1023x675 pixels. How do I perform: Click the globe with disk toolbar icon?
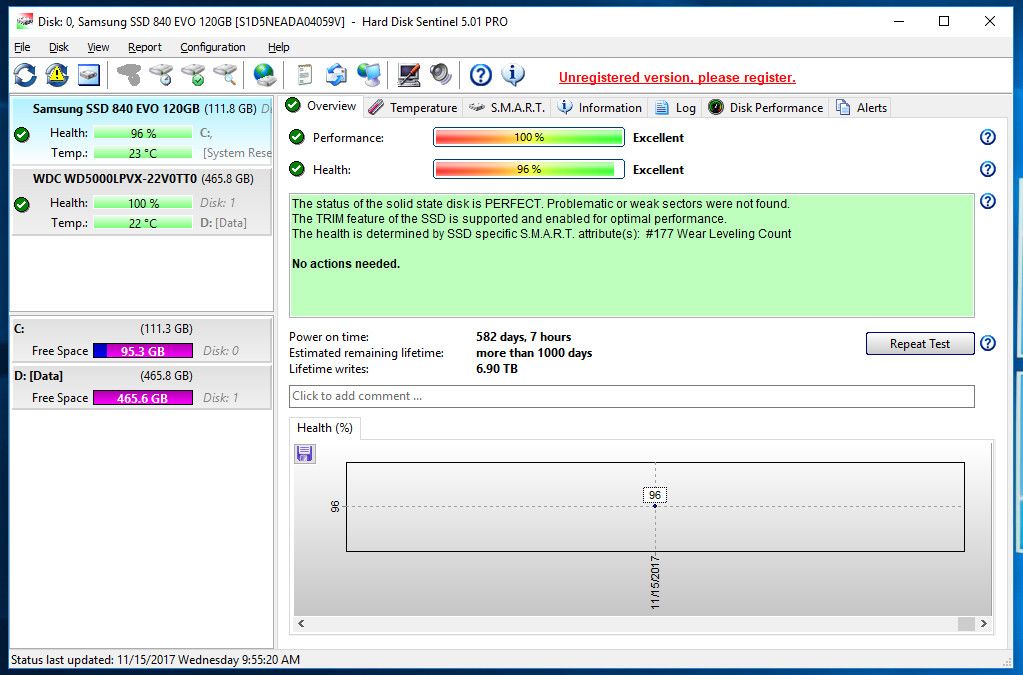tap(265, 75)
